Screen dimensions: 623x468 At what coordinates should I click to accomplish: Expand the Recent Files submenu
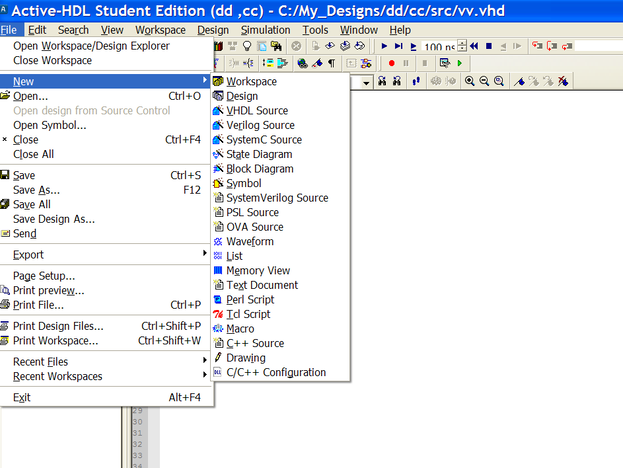click(x=105, y=362)
